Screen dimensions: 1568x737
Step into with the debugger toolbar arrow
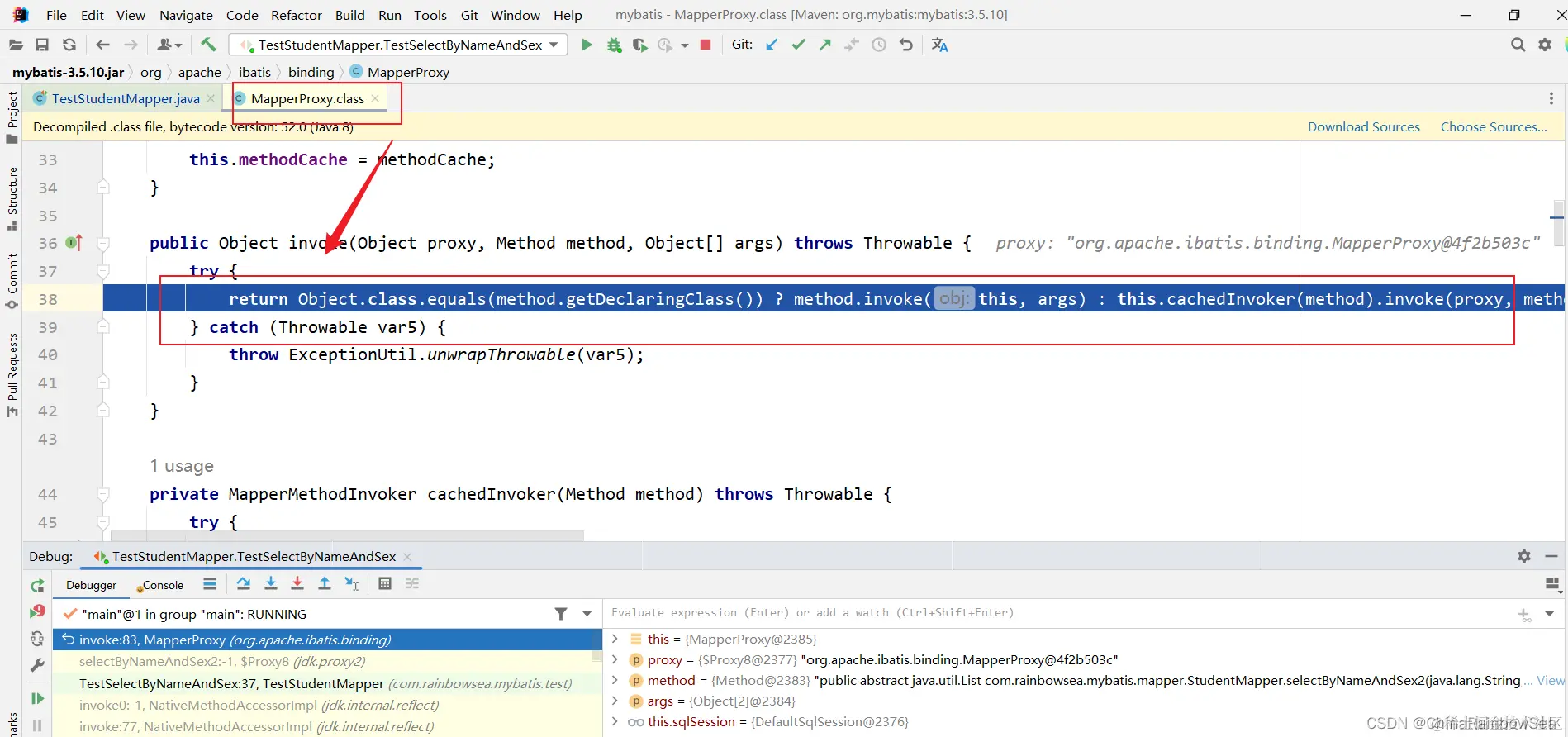(x=270, y=584)
